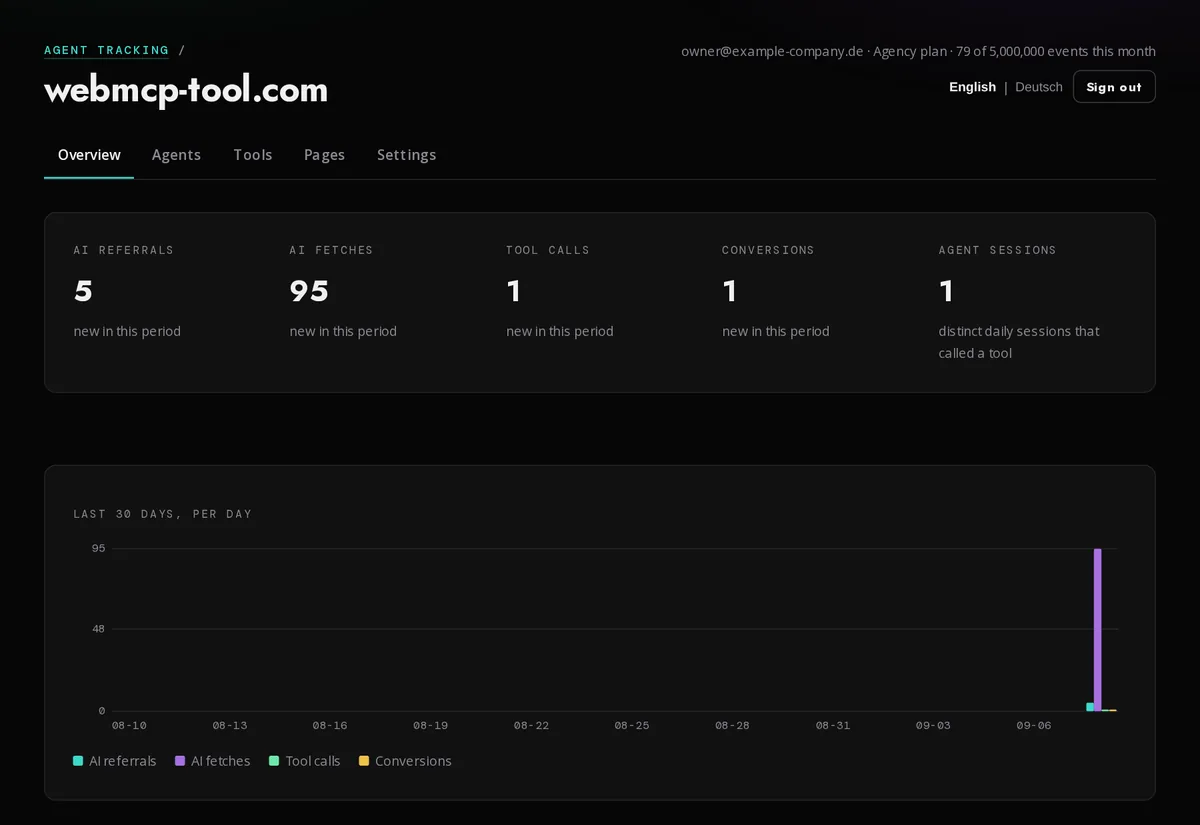
Task: Click the 95 y-axis label
Action: click(x=98, y=548)
